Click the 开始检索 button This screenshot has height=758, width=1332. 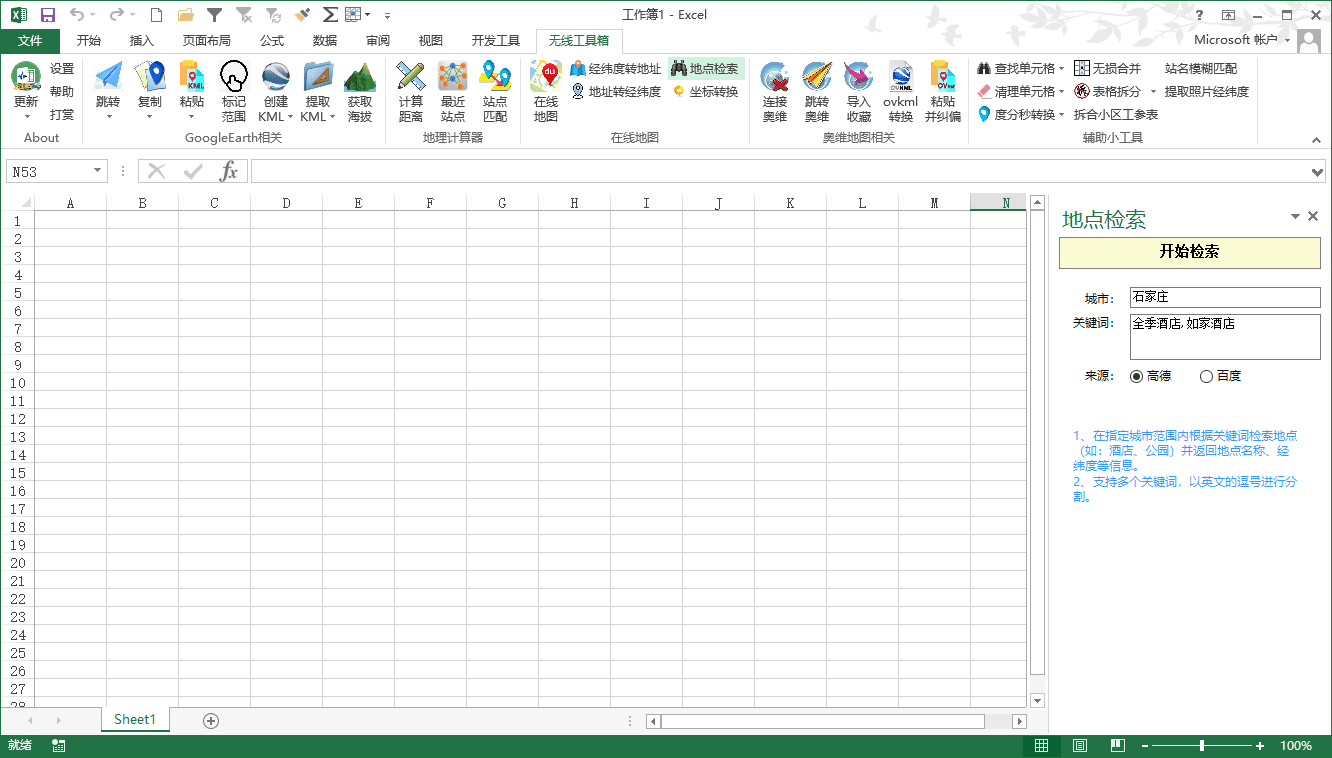click(1189, 252)
